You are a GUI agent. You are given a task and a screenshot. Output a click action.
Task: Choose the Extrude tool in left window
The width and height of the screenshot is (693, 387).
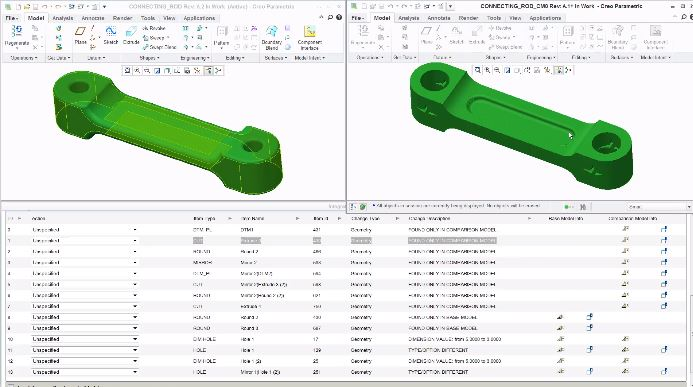131,35
